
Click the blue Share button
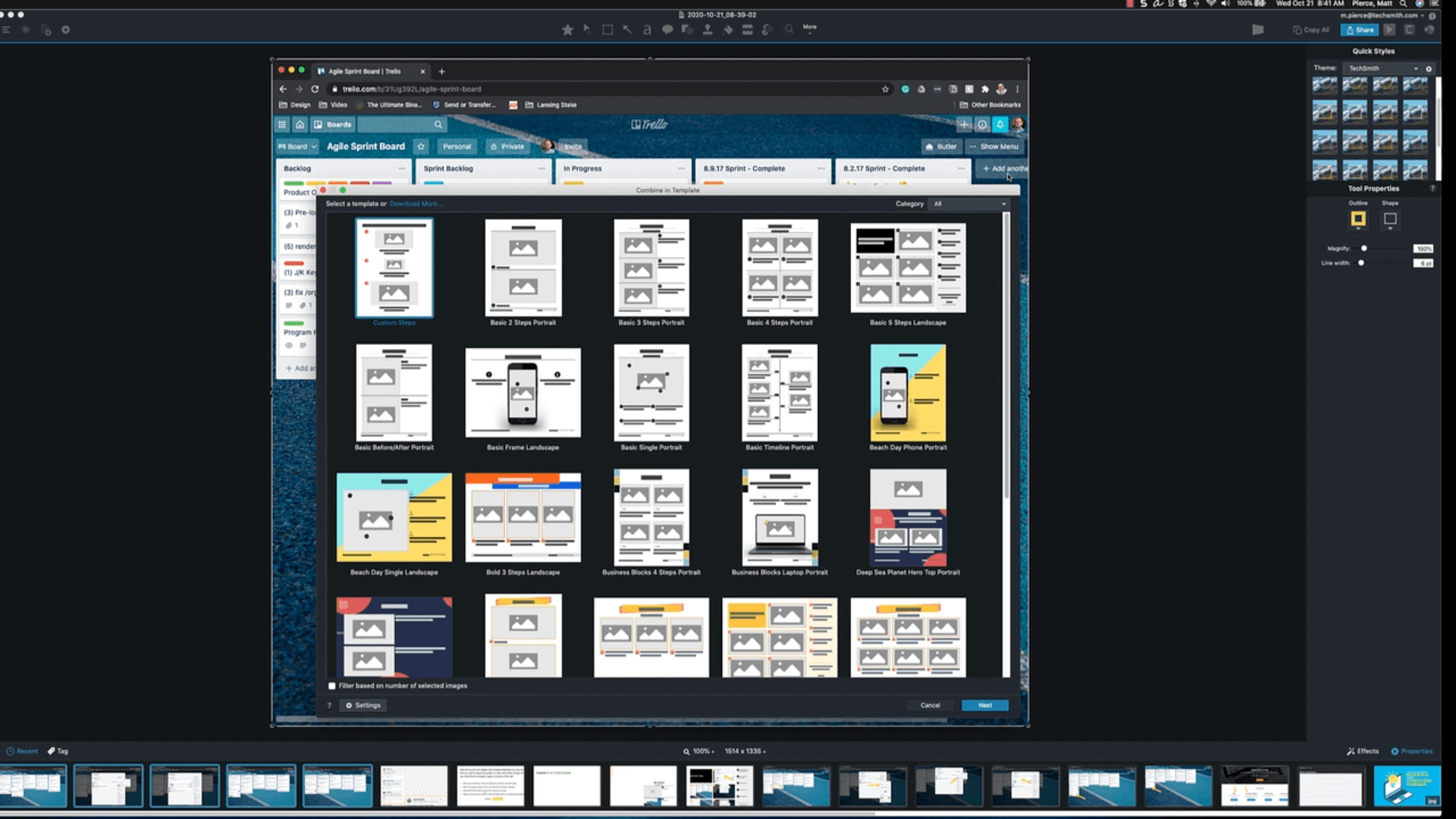click(x=1360, y=30)
